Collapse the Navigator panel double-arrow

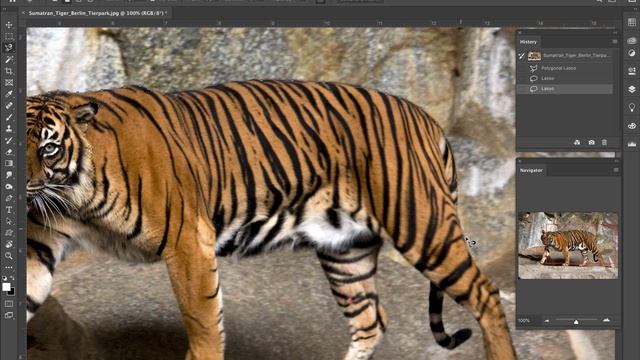point(616,161)
